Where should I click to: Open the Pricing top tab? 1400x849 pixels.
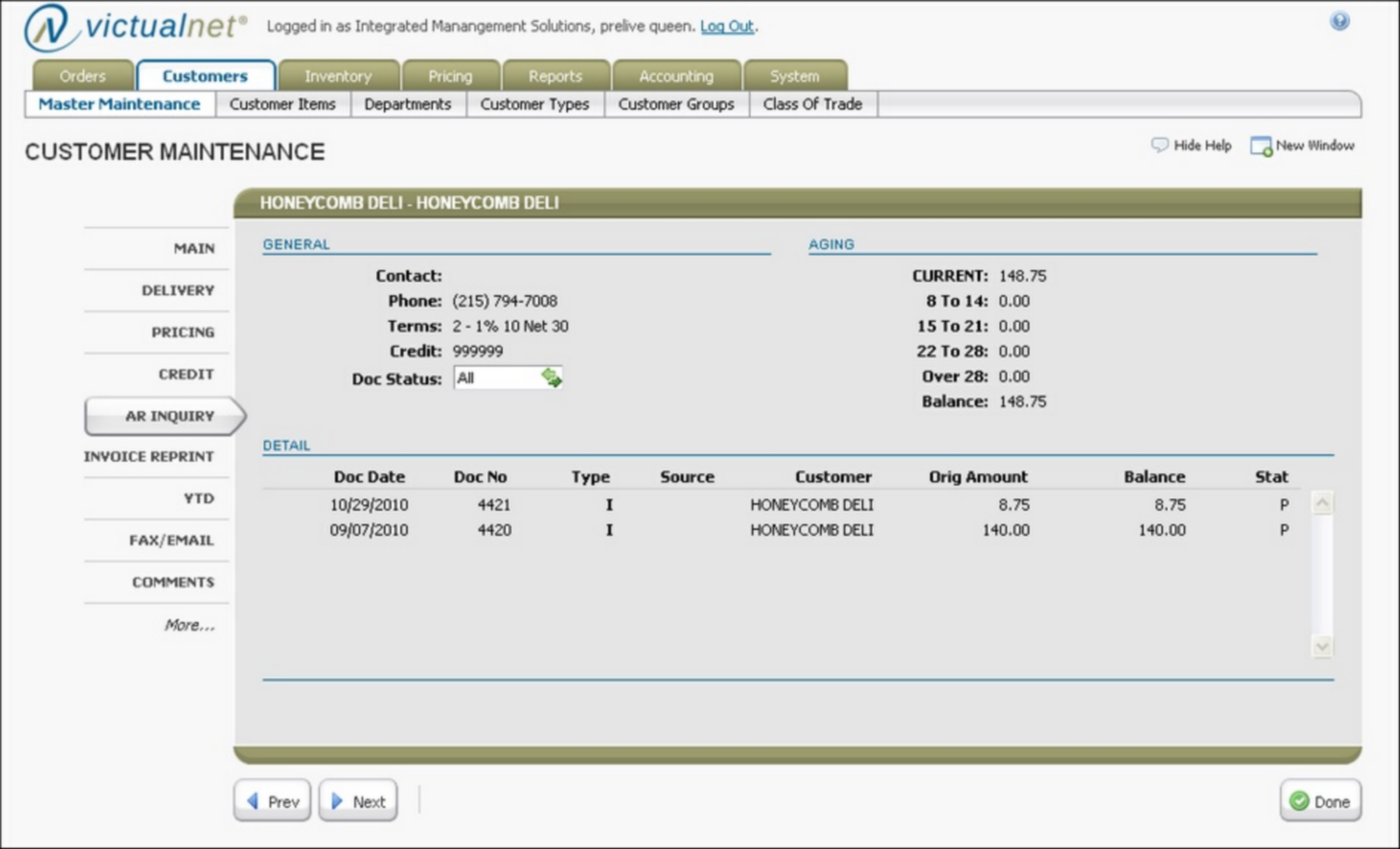[451, 76]
